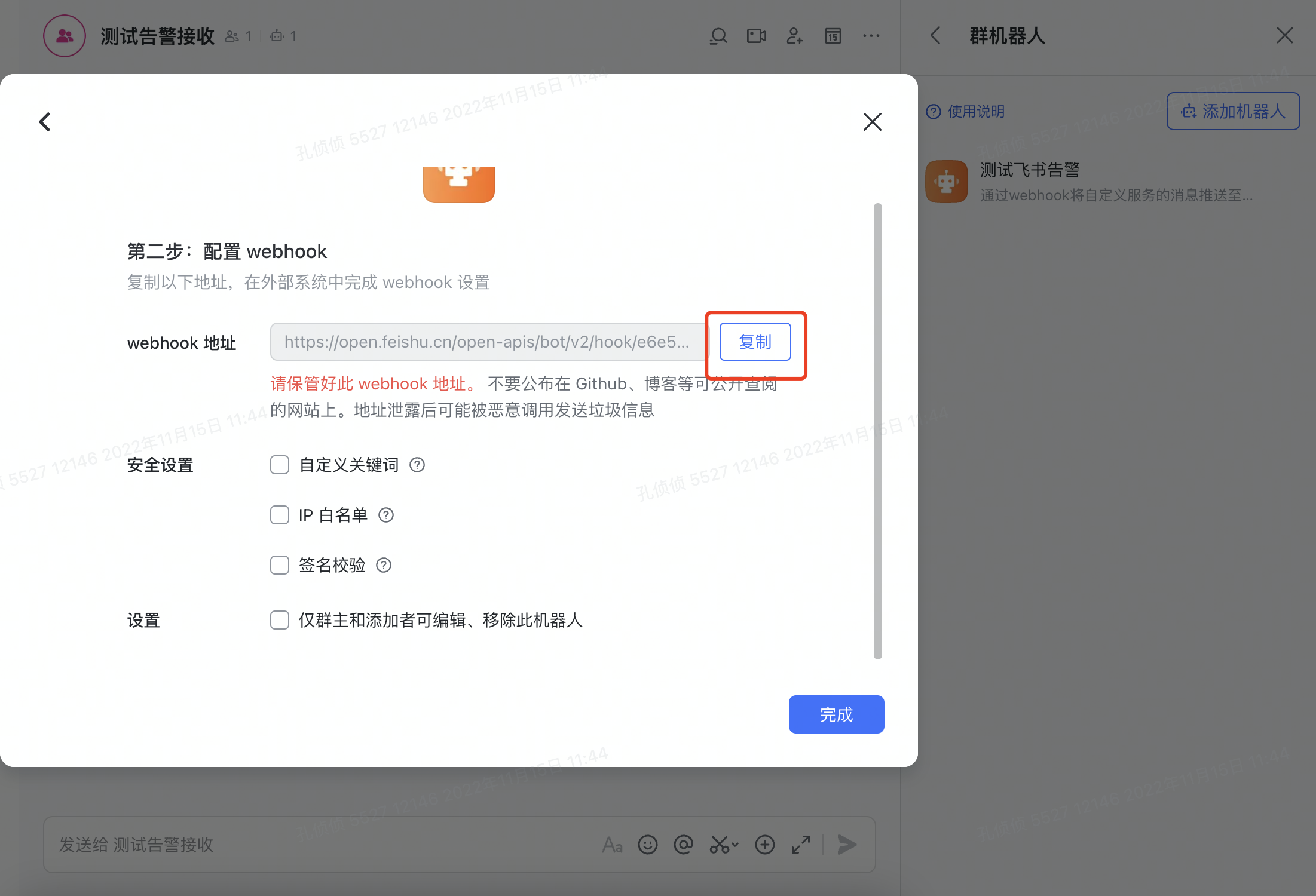This screenshot has width=1316, height=896.
Task: Enable the 自定义关键词 checkbox
Action: pos(280,465)
